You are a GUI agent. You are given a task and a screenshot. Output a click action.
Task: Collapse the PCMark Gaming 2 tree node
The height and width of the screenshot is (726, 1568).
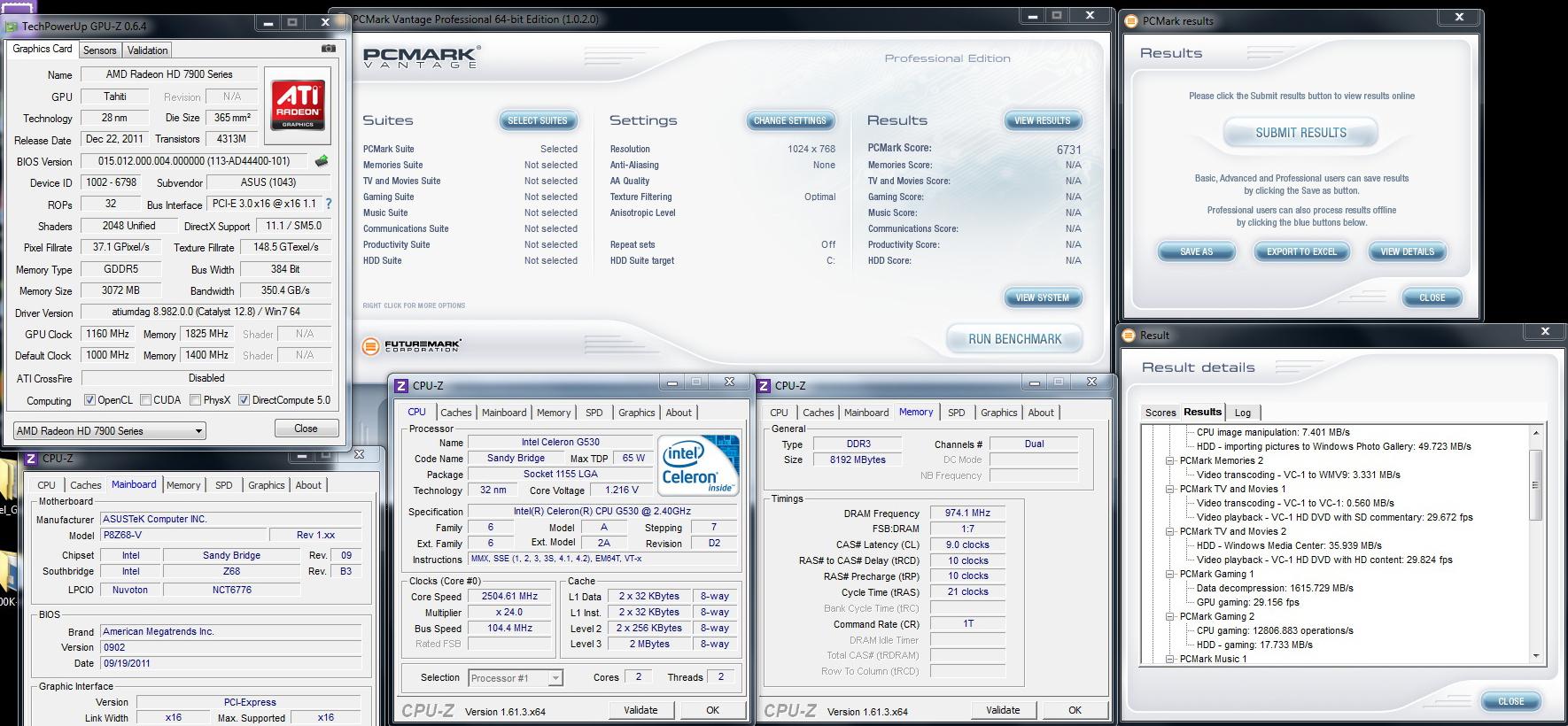tap(1169, 616)
